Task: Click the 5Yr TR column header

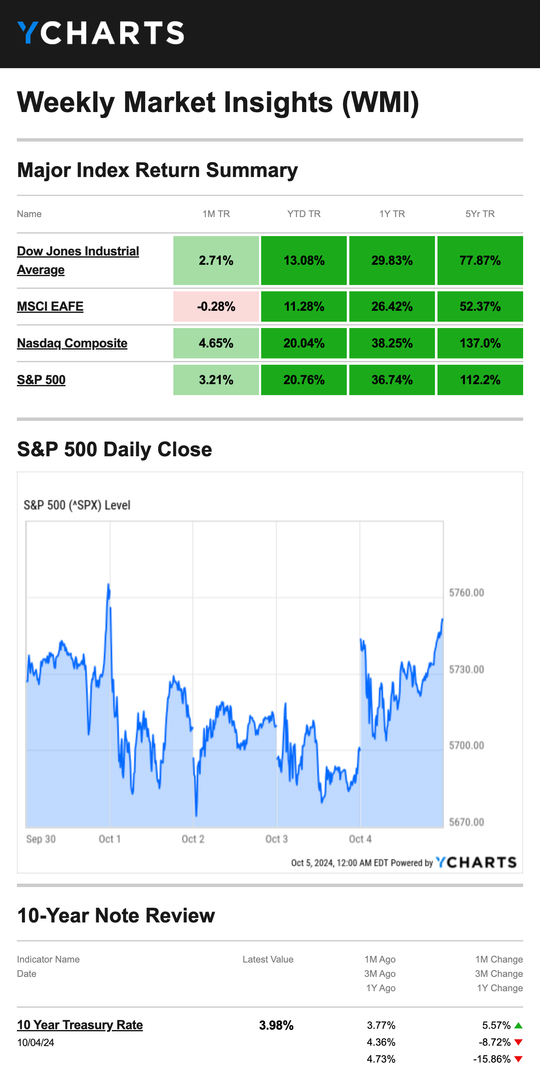Action: pos(480,214)
